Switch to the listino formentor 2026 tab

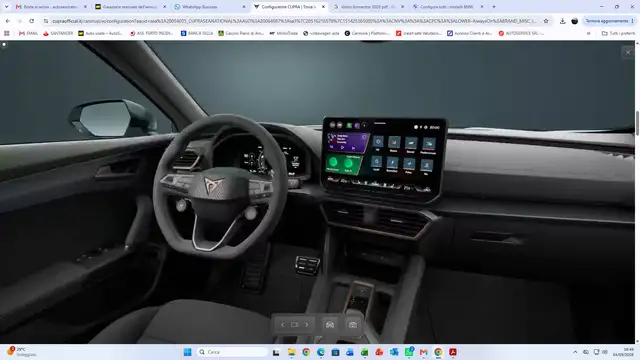coord(368,7)
